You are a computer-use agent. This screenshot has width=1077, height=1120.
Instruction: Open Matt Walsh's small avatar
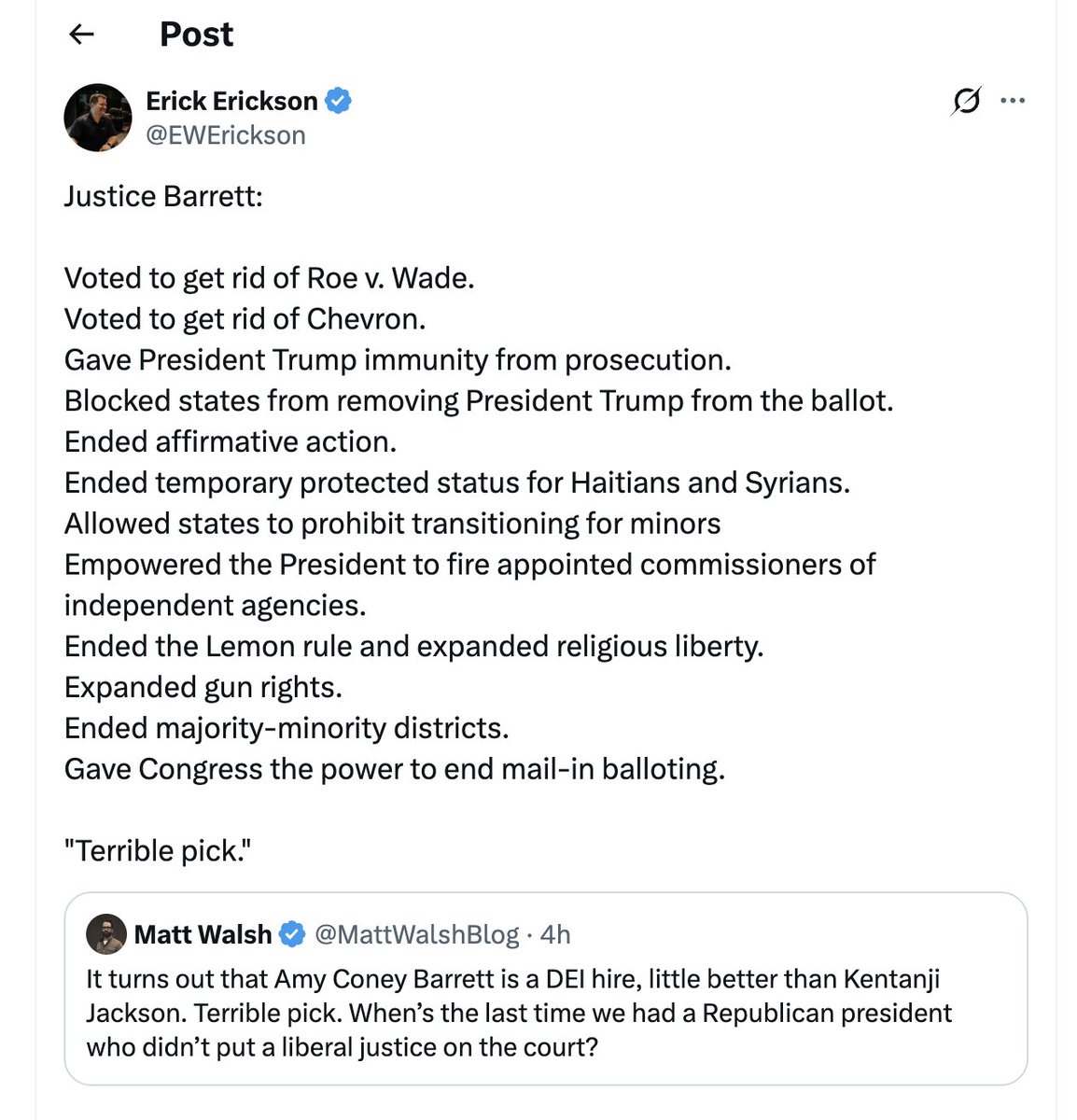105,933
